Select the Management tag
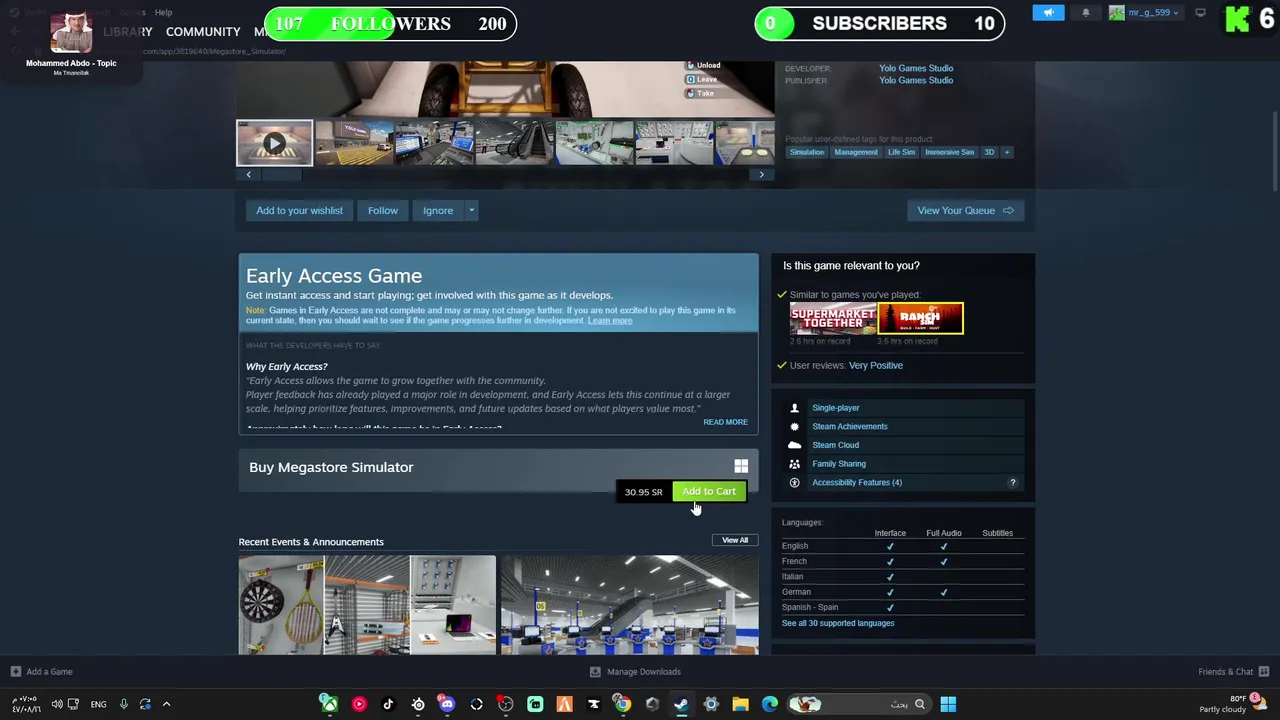Viewport: 1280px width, 720px height. [x=856, y=152]
